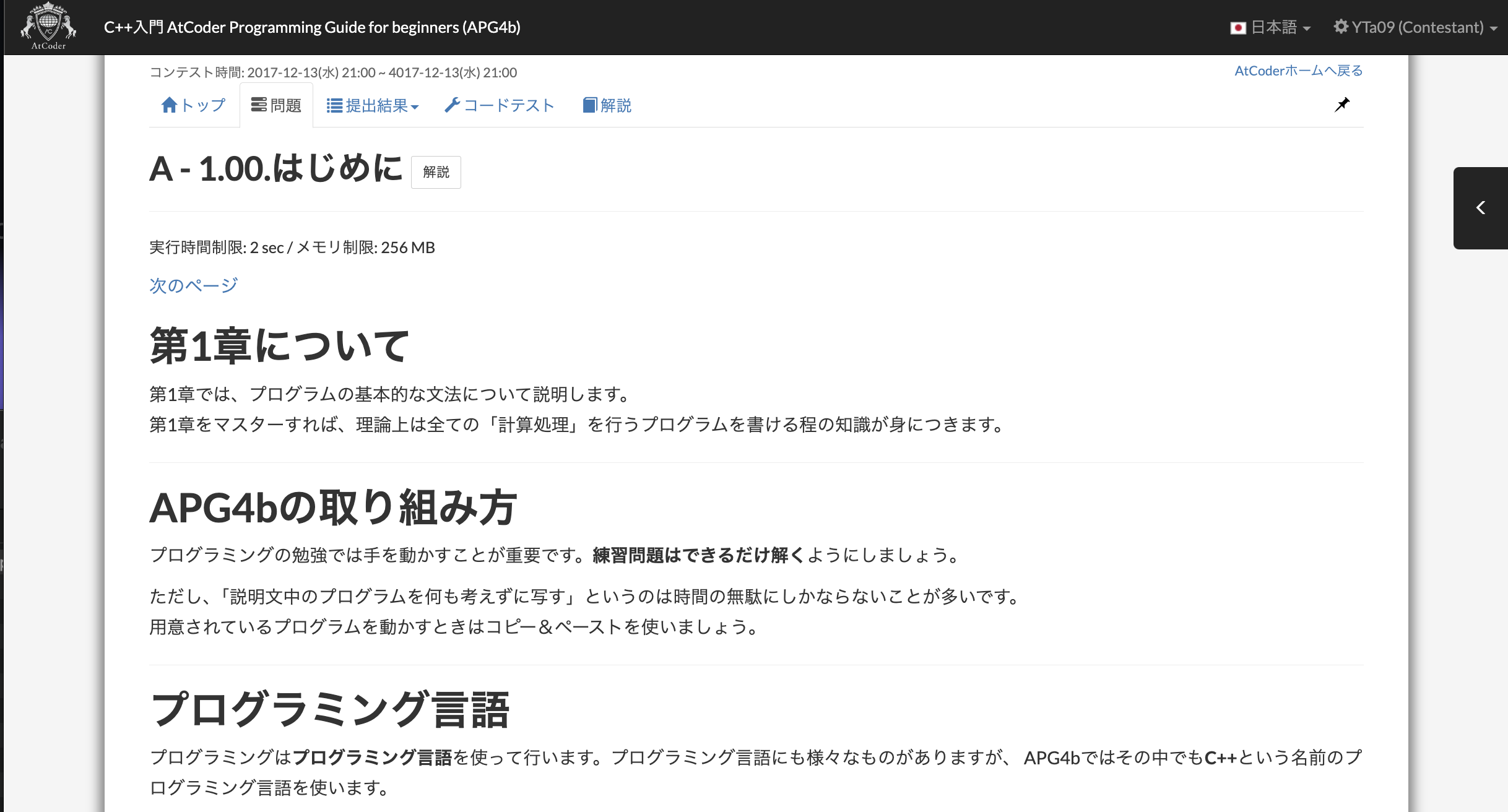This screenshot has height=812, width=1508.
Task: Click the Japan flag icon
Action: tap(1237, 28)
